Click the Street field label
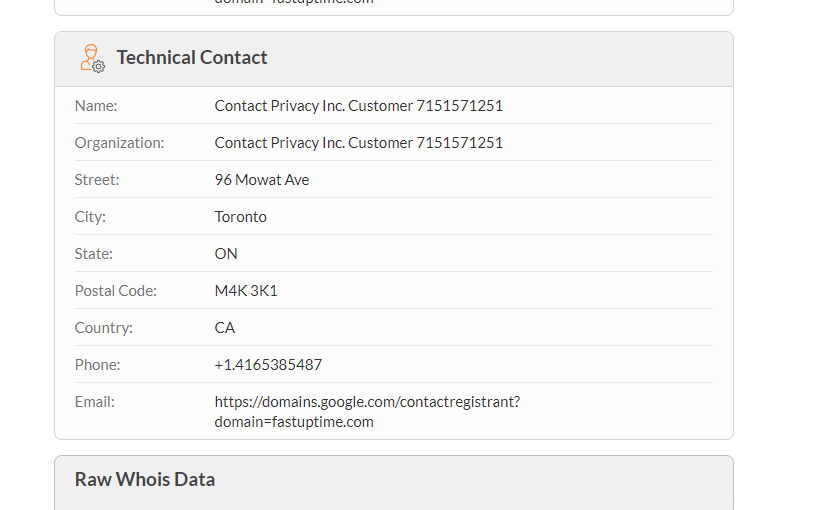This screenshot has height=510, width=840. click(x=96, y=180)
